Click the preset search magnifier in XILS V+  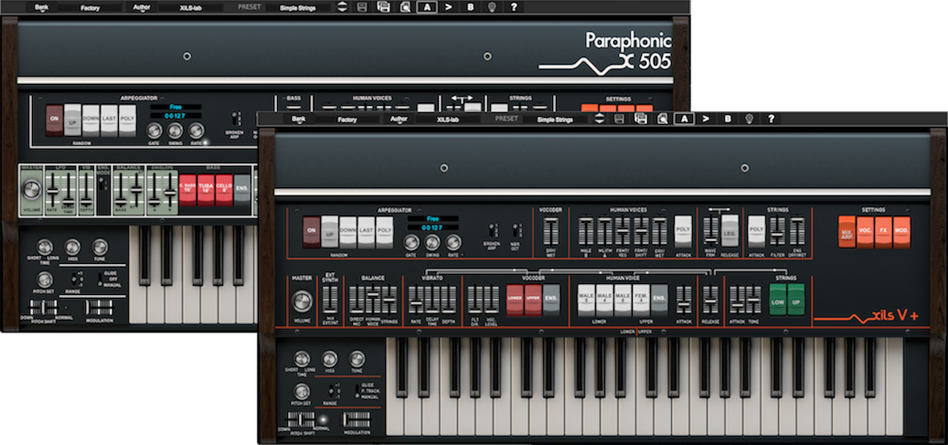662,119
